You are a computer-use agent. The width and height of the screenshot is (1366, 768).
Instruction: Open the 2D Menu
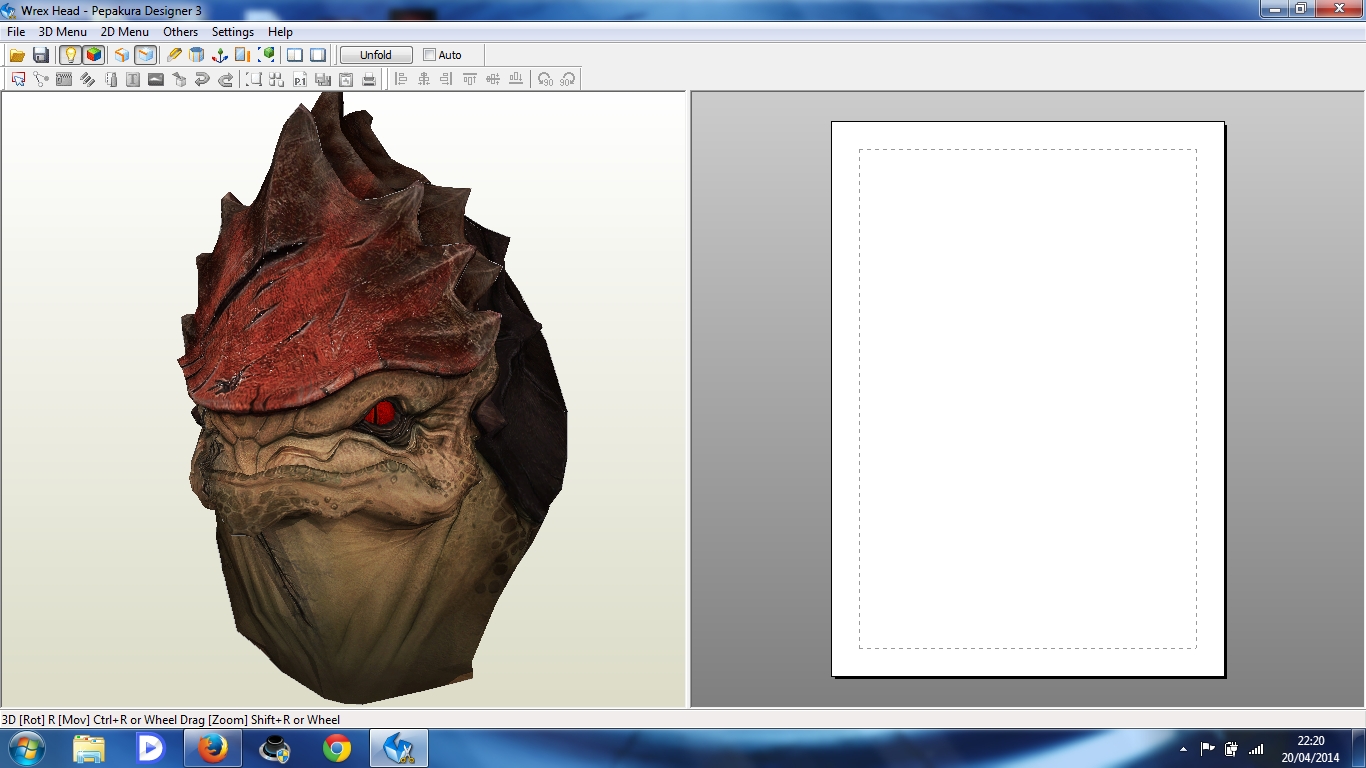point(125,32)
